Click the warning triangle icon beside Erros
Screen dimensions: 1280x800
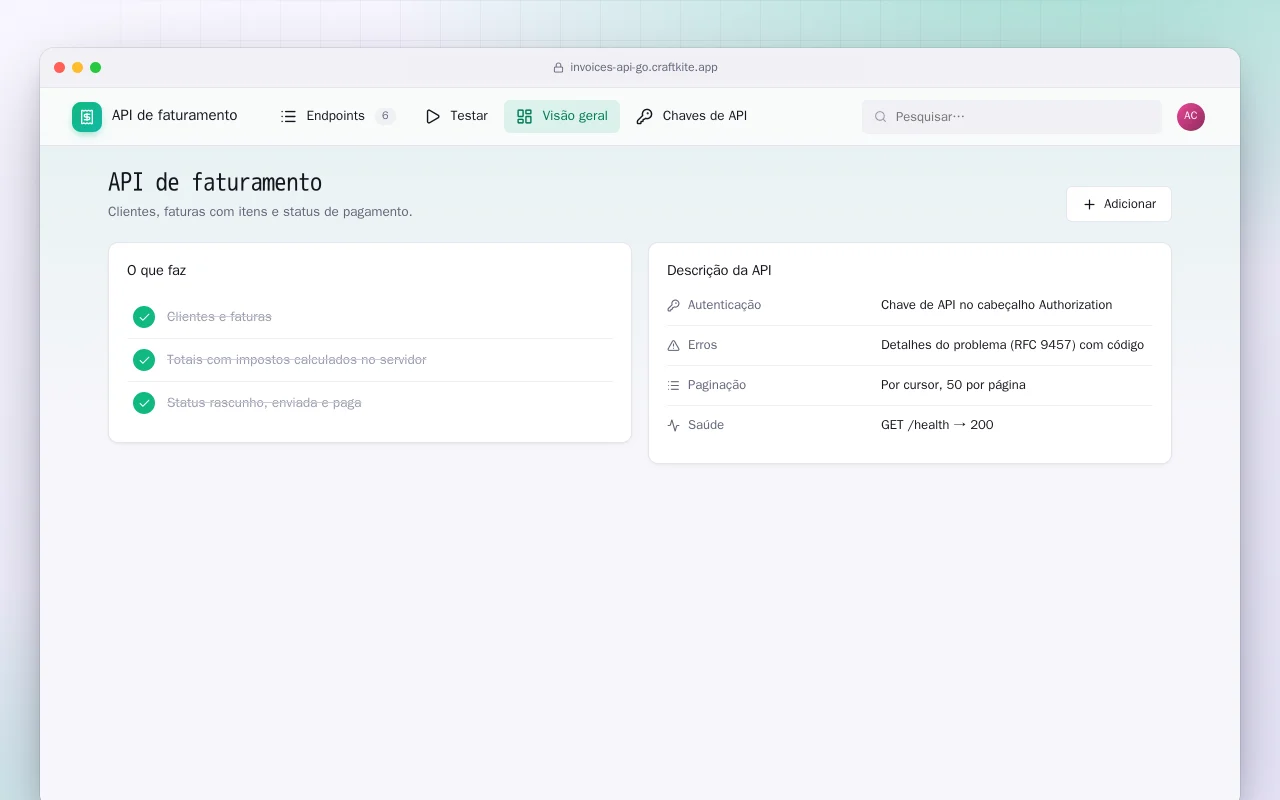coord(673,345)
